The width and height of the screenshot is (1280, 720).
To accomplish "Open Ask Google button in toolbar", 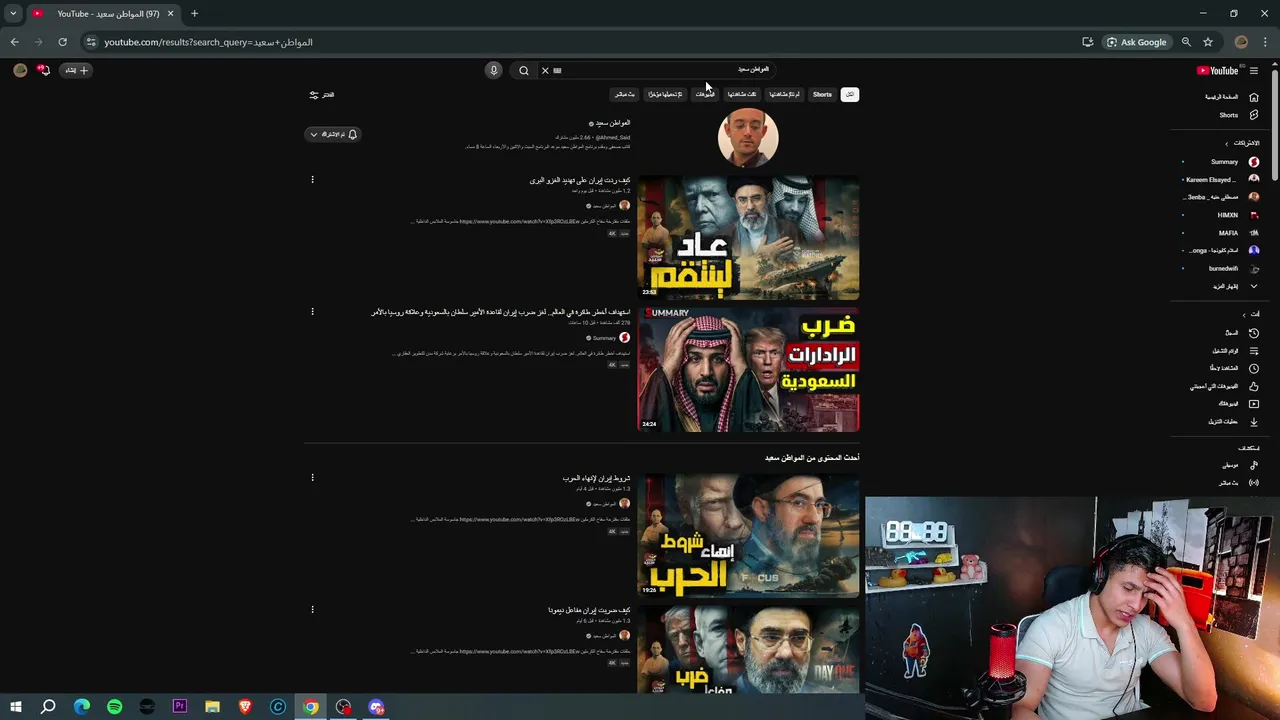I will click(1136, 42).
